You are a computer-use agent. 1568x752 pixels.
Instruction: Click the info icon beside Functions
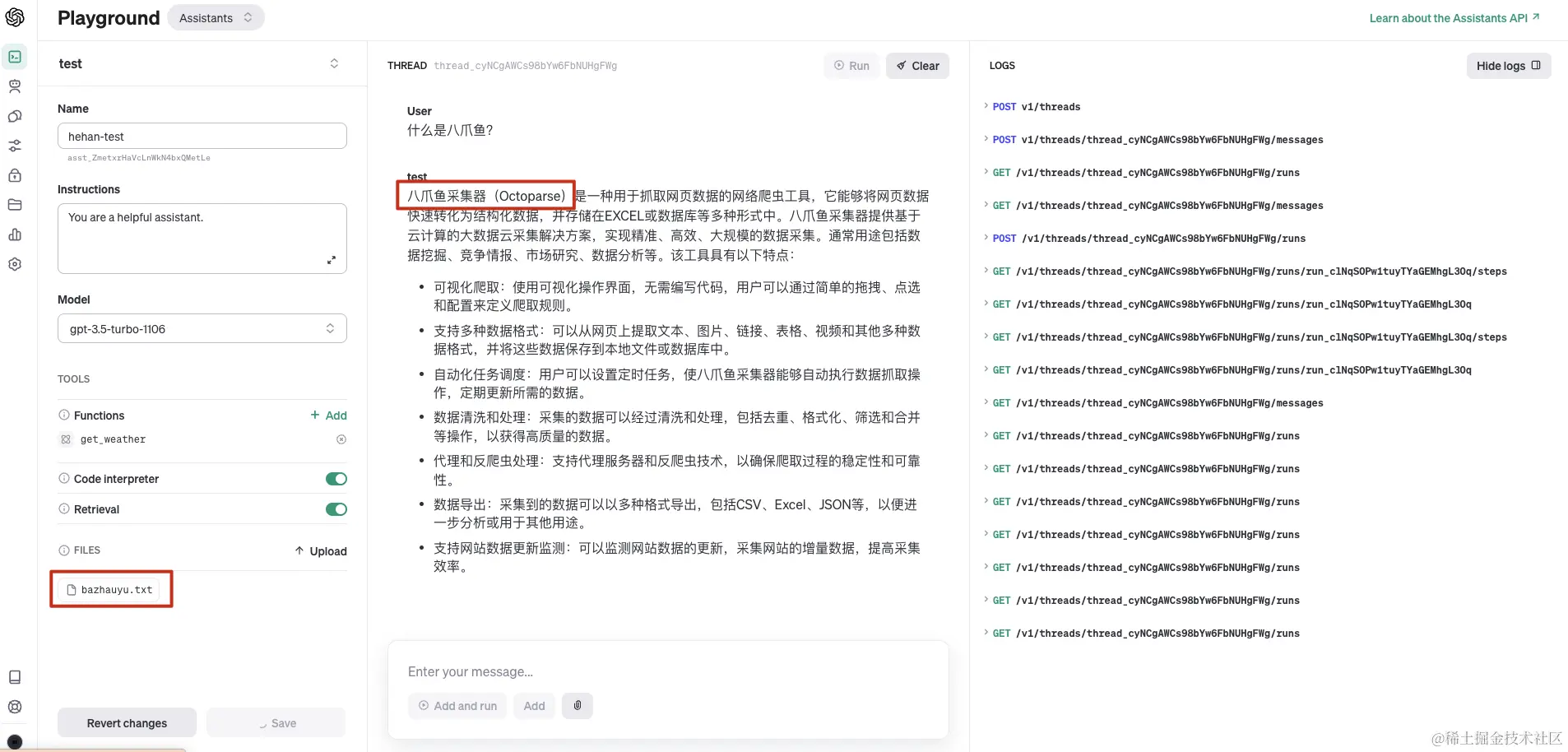pos(64,415)
